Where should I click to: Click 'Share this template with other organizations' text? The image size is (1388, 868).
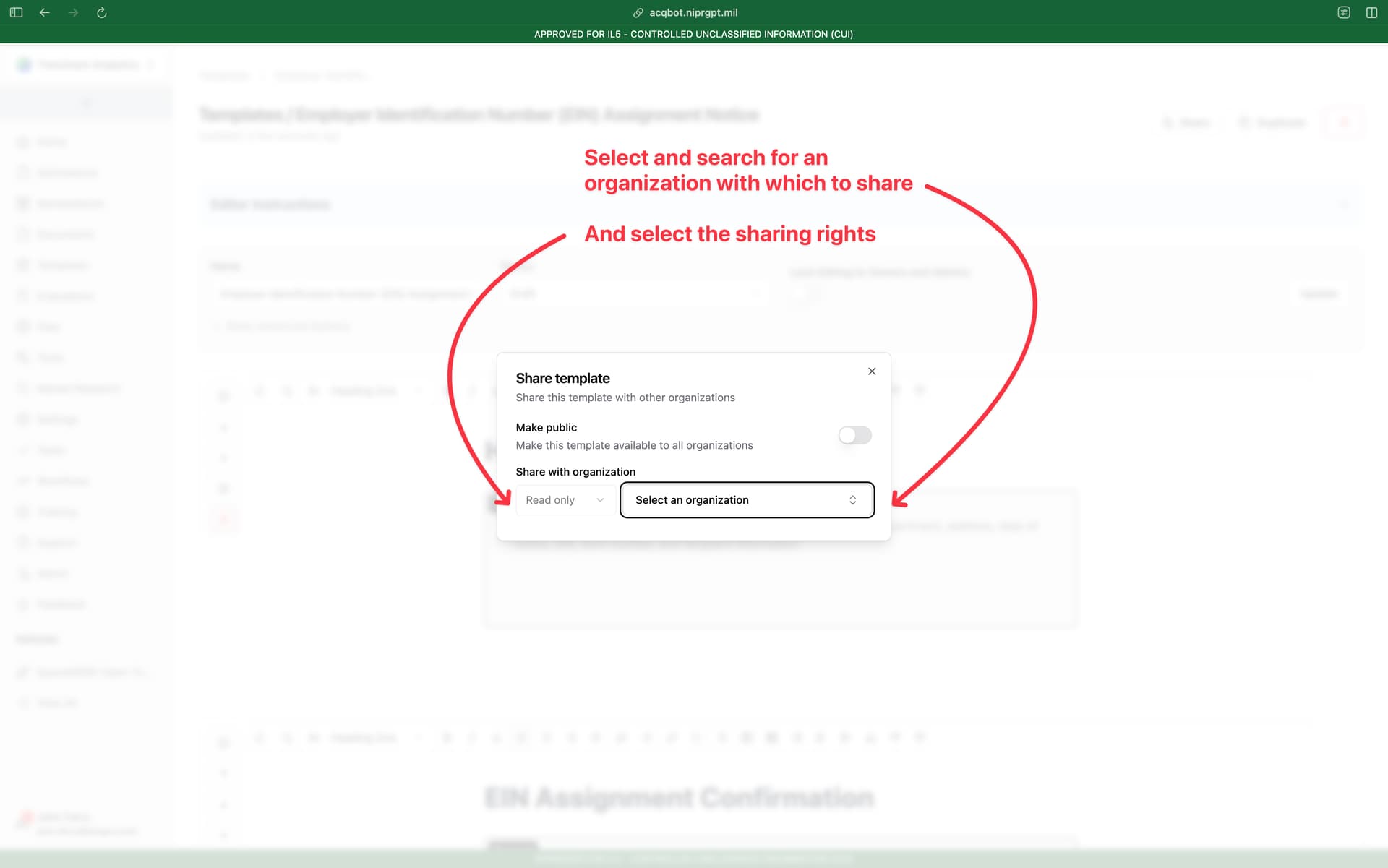[625, 398]
